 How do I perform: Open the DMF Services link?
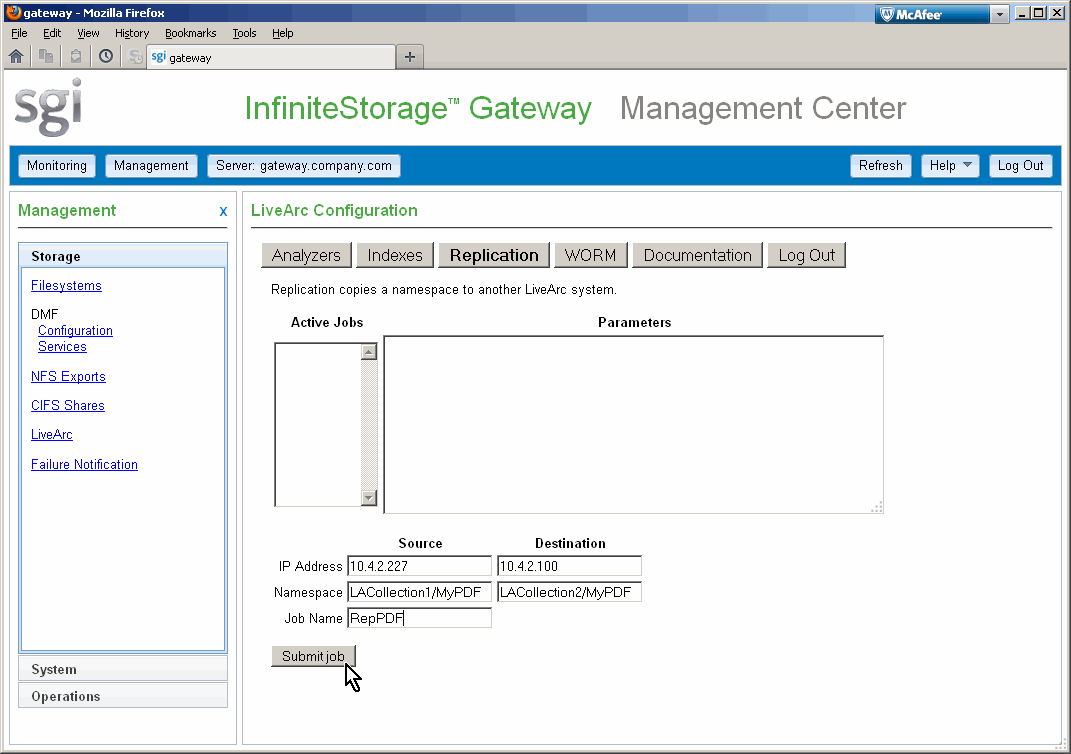coord(62,346)
